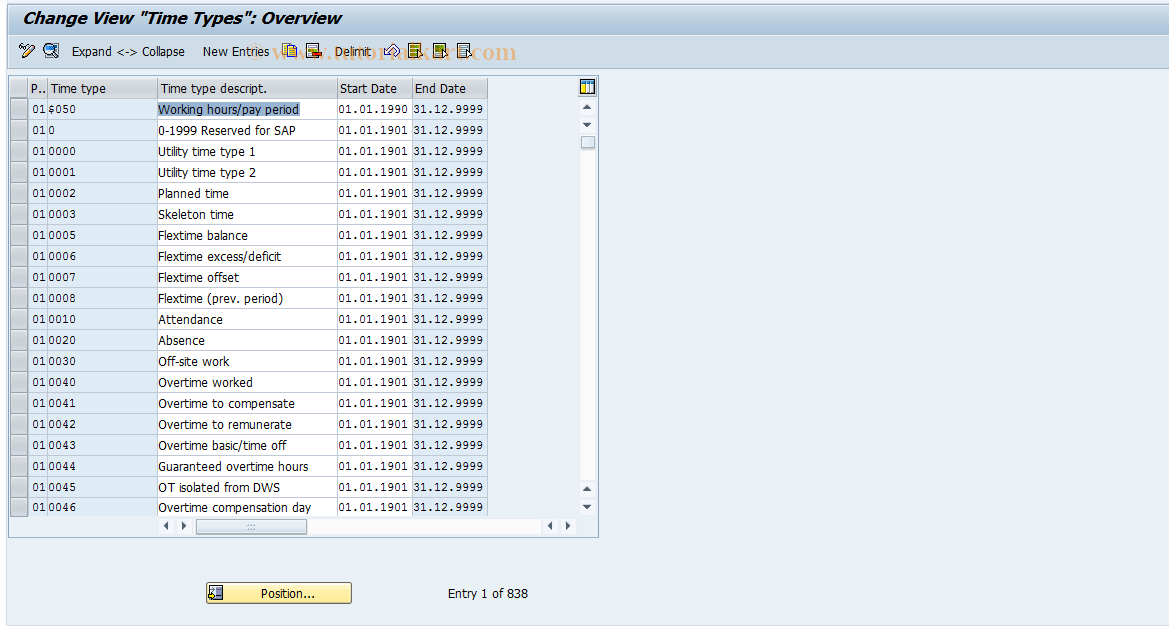
Task: Click start date 01.01.1990
Action: [x=373, y=109]
